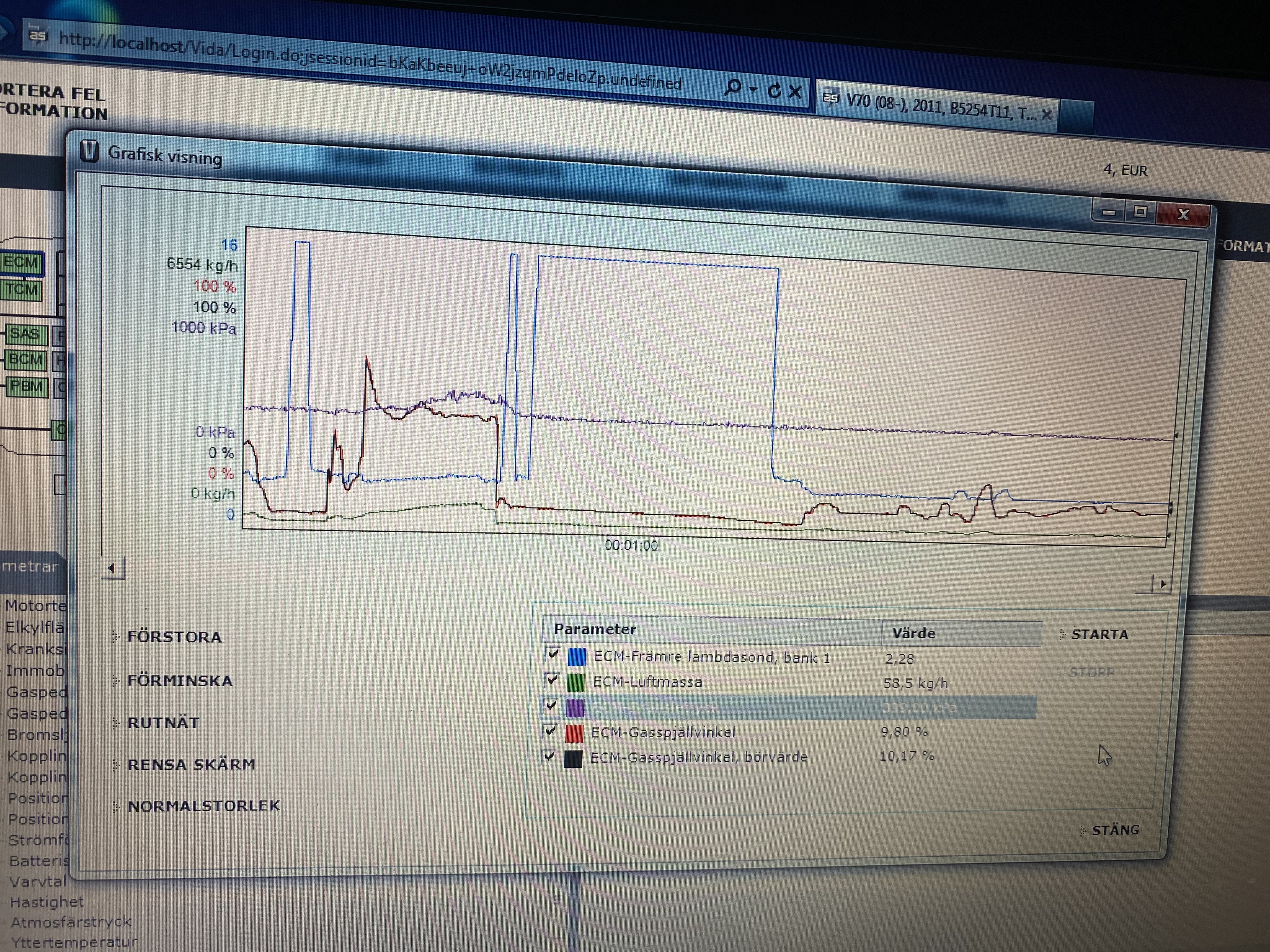The height and width of the screenshot is (952, 1270).
Task: Select Atmosfärstryck in background parameter list
Action: tap(71, 922)
